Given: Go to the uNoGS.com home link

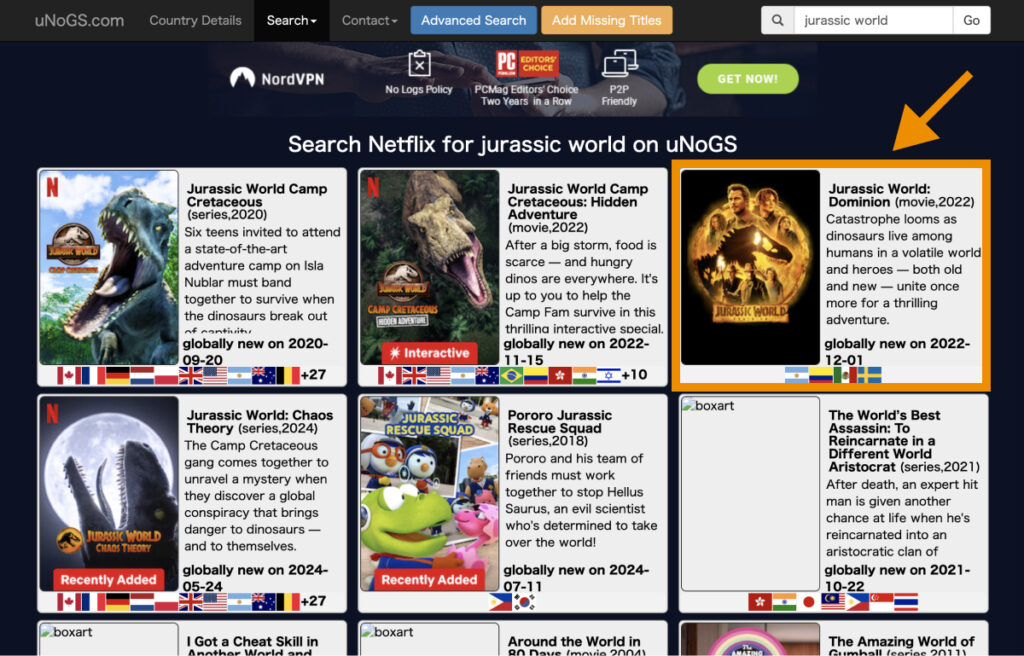Looking at the screenshot, I should (80, 20).
